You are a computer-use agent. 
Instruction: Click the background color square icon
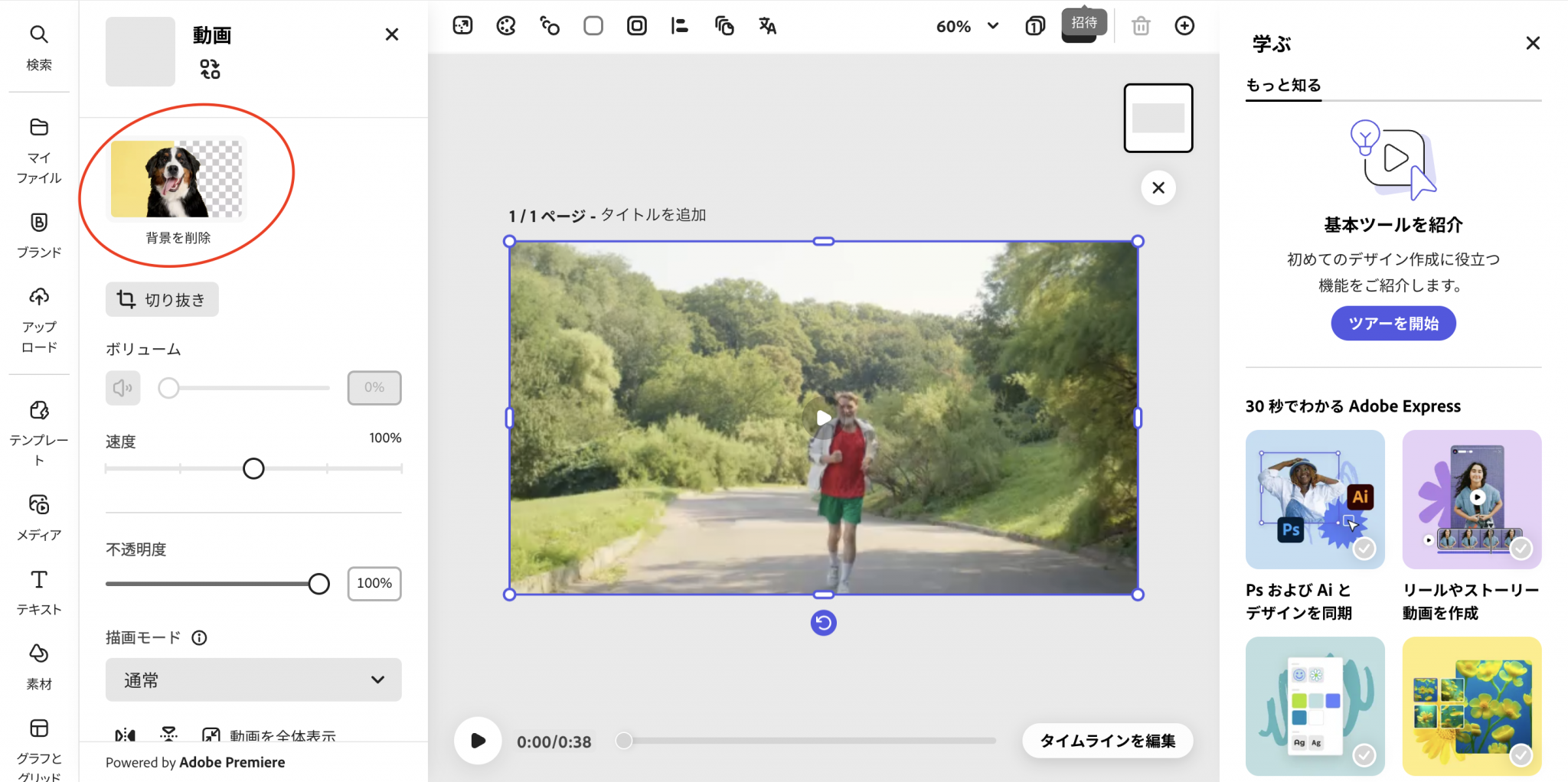[x=593, y=26]
